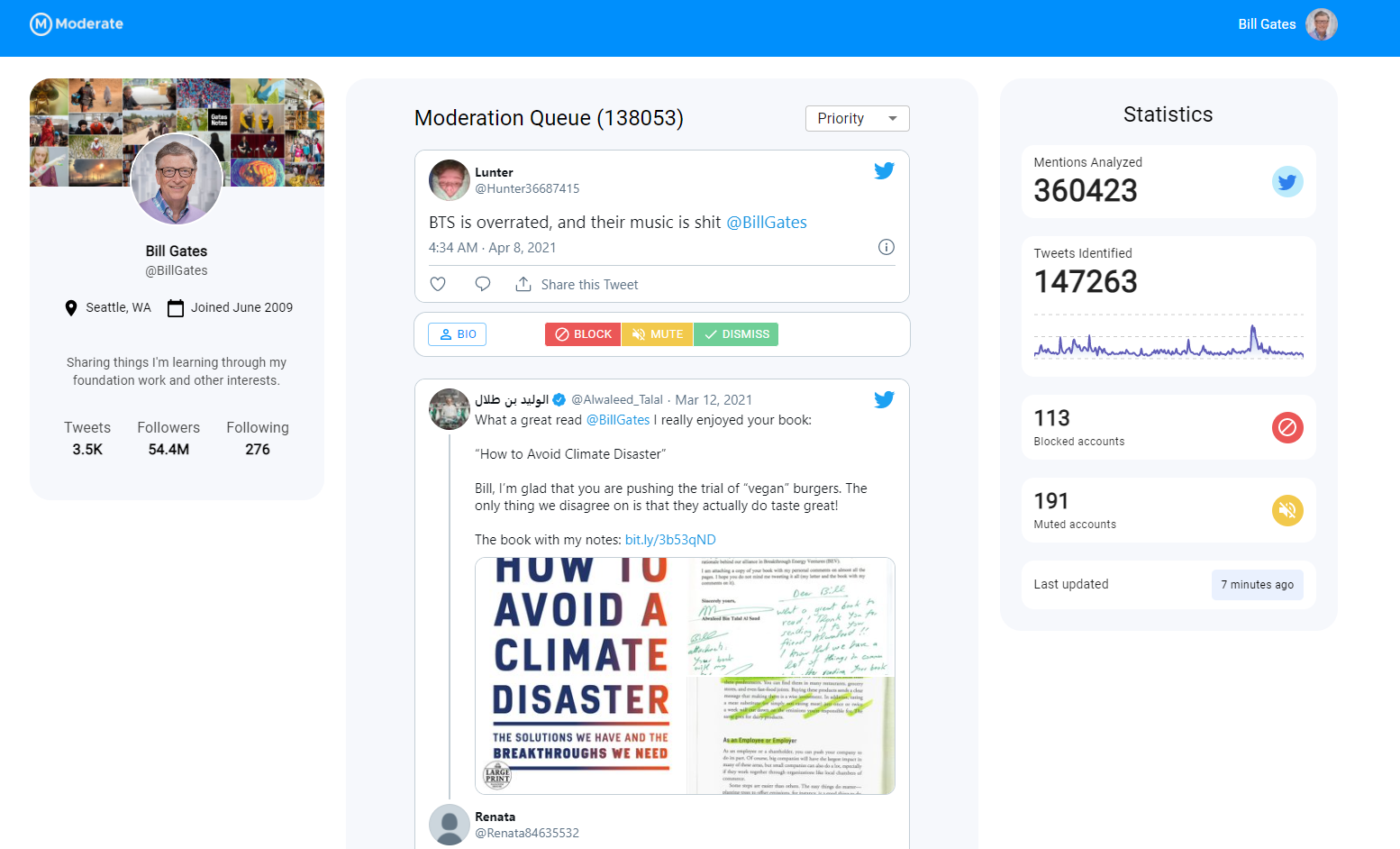Dismiss Lunter's tweet

[x=736, y=334]
